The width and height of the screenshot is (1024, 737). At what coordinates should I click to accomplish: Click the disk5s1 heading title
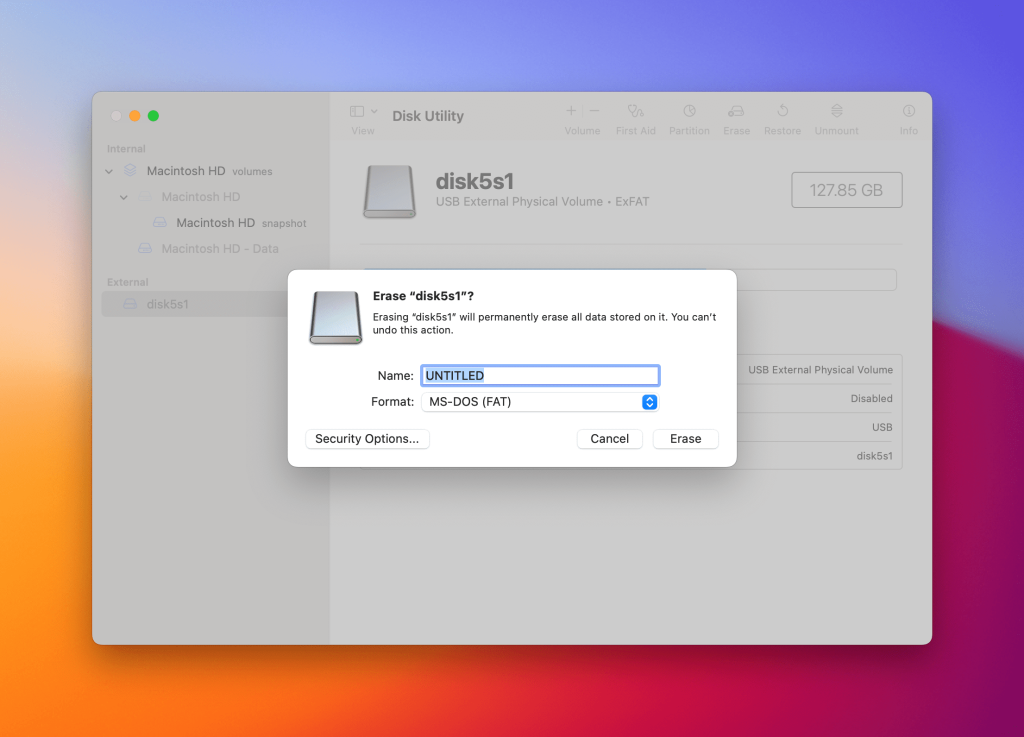point(475,181)
